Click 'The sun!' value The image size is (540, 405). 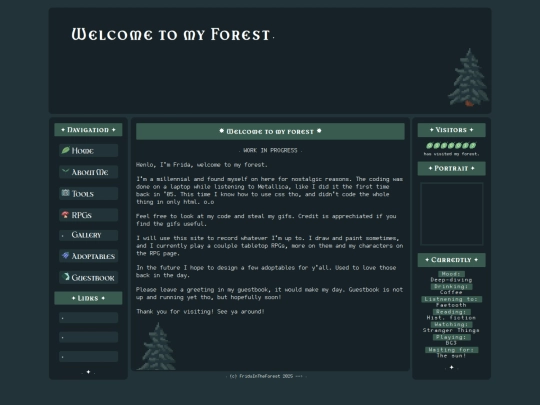click(x=451, y=356)
